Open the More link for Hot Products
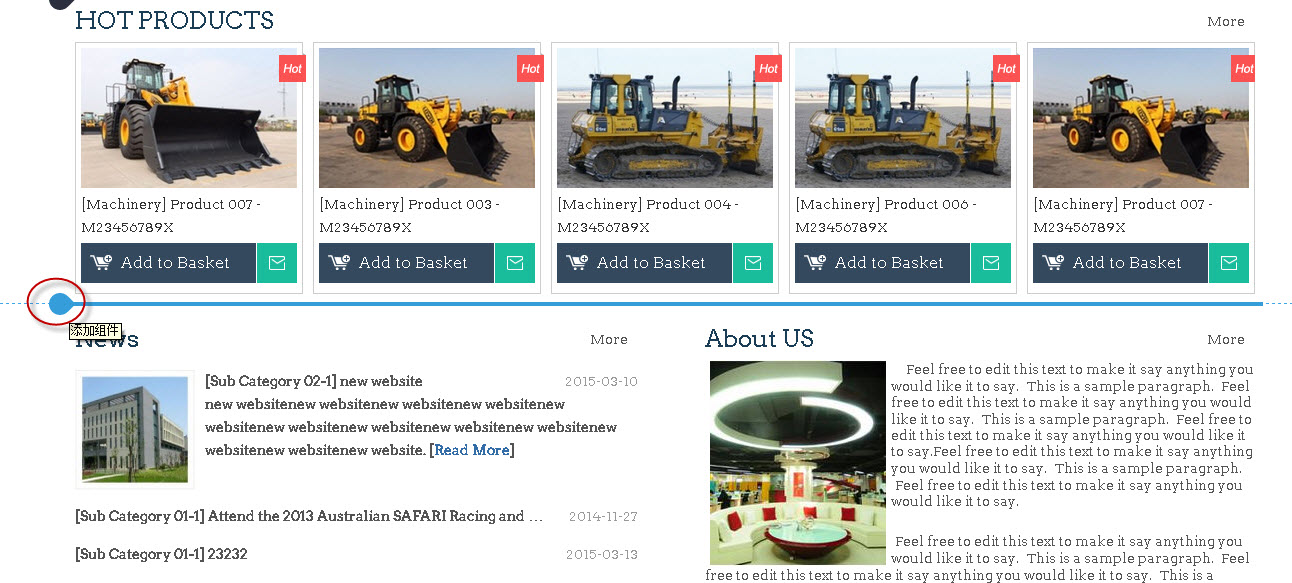 (1225, 22)
